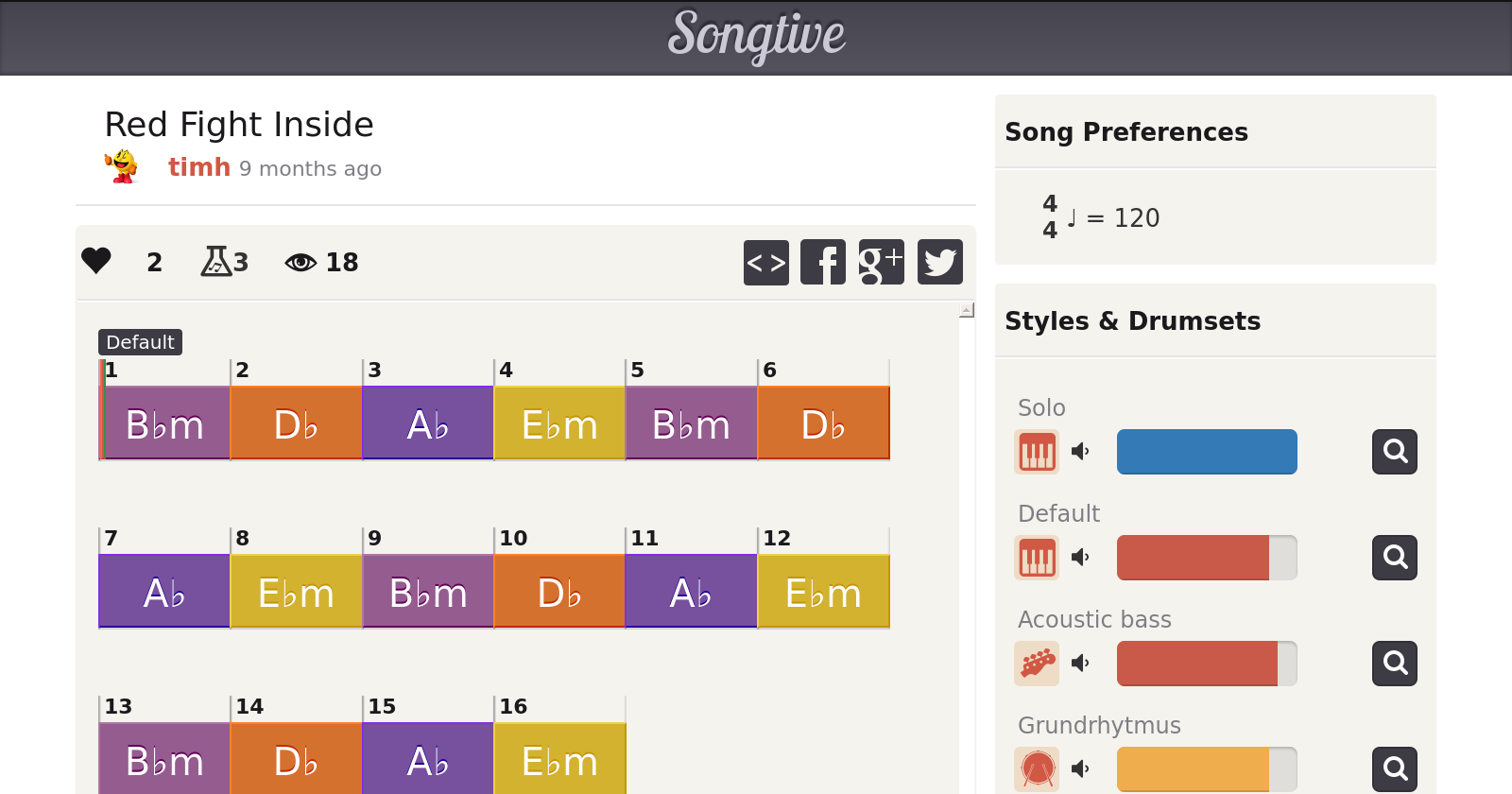Mute the Acoustic bass track speaker
The width and height of the screenshot is (1512, 794).
click(x=1080, y=664)
